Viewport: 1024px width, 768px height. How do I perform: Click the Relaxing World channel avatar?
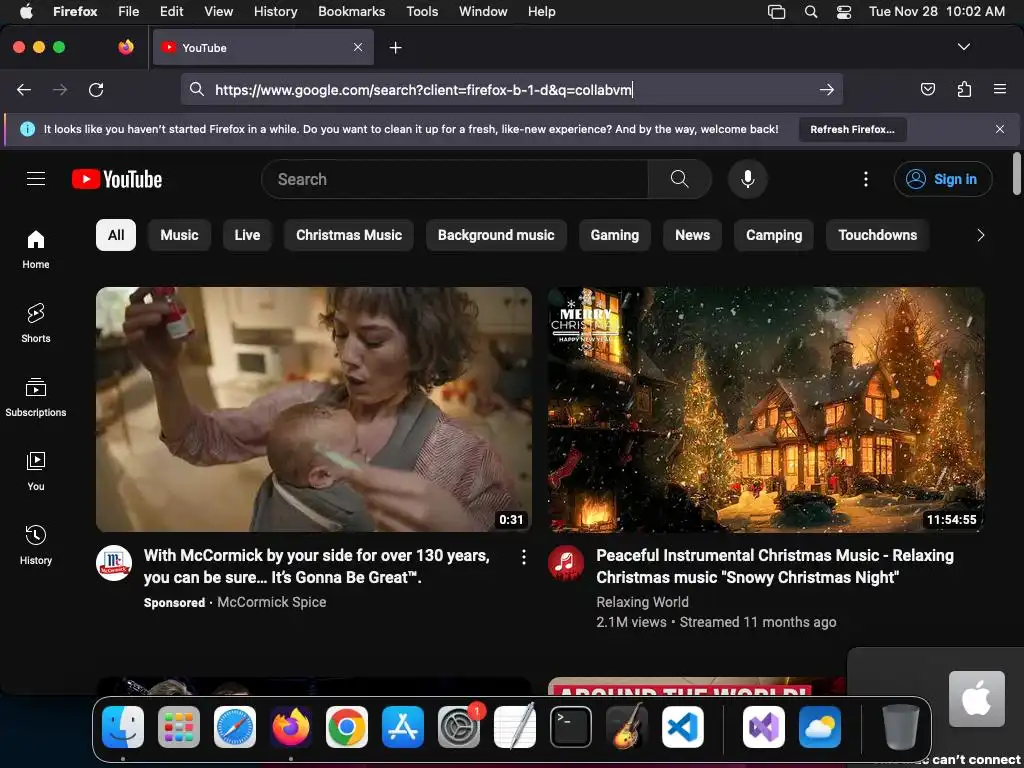point(566,563)
